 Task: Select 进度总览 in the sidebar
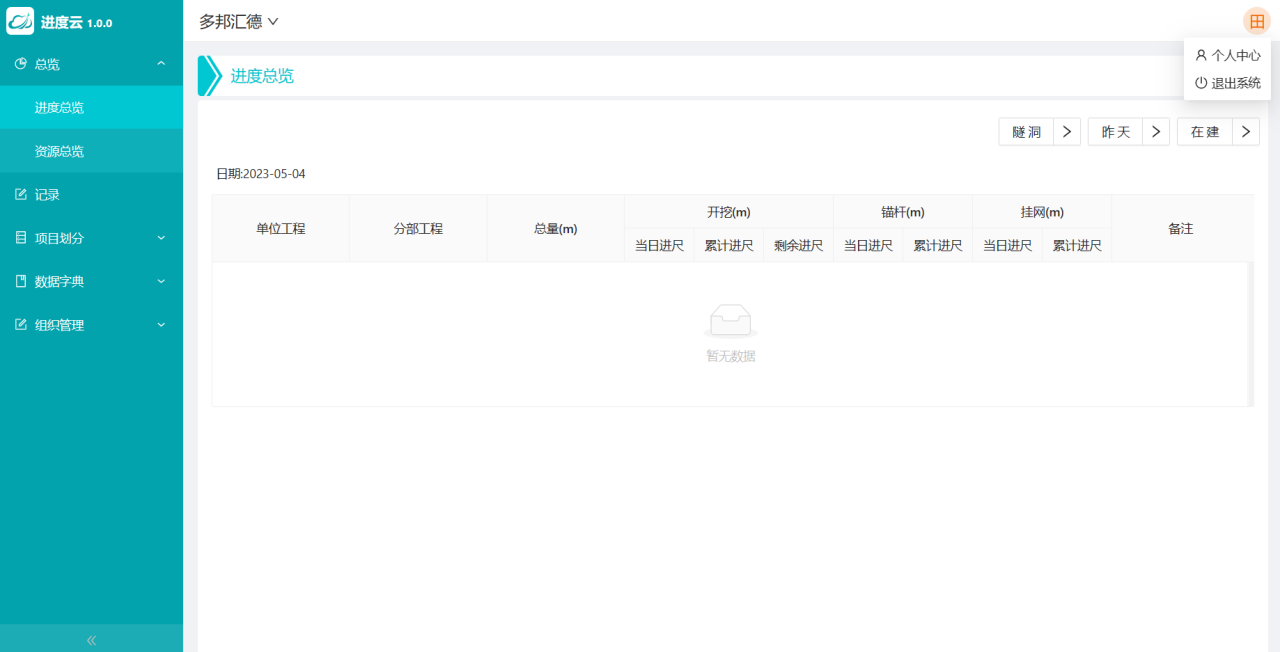click(59, 108)
